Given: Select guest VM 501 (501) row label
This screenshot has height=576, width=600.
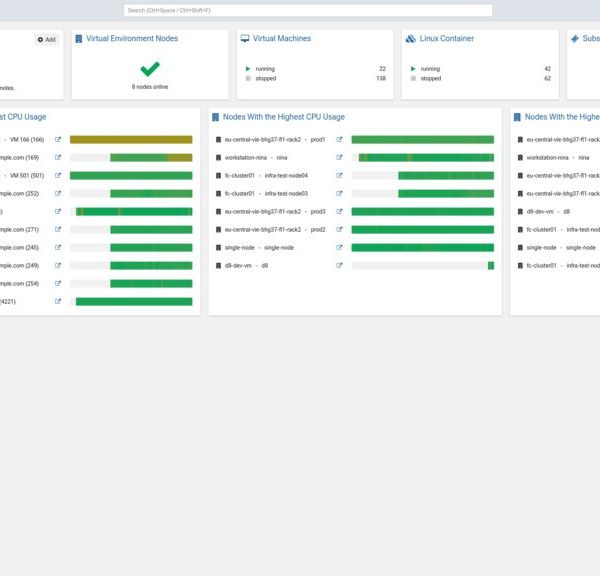Looking at the screenshot, I should click(27, 176).
